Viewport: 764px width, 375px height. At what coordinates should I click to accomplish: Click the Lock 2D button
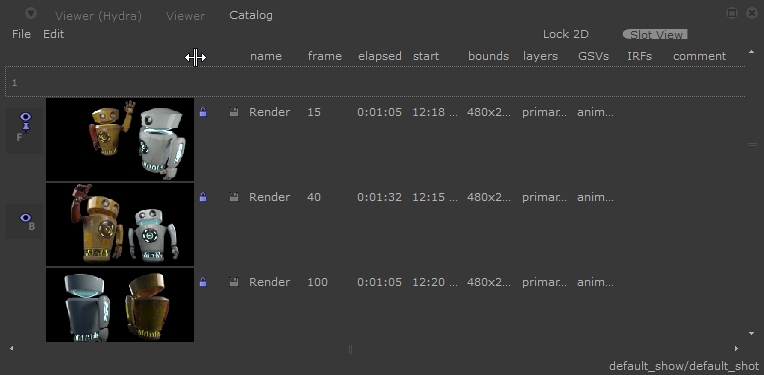[566, 34]
